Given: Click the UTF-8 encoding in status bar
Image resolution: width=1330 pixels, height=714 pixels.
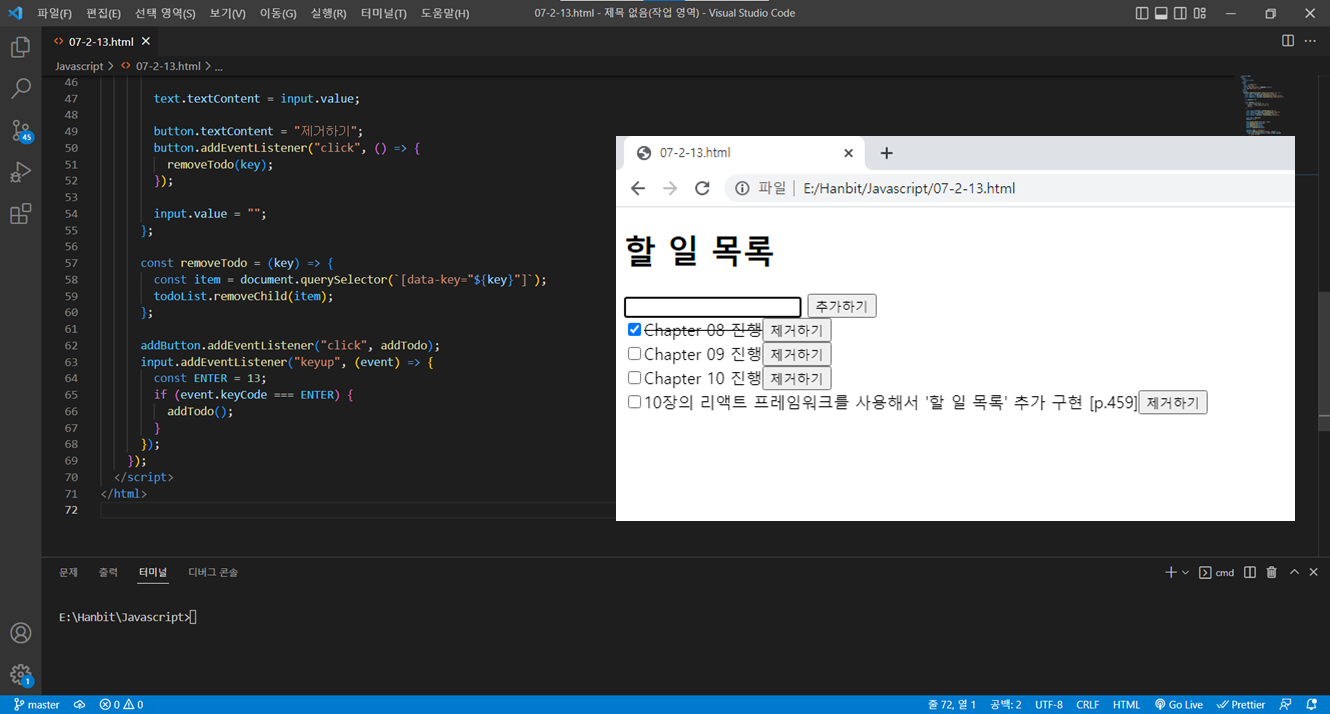Looking at the screenshot, I should click(1049, 704).
